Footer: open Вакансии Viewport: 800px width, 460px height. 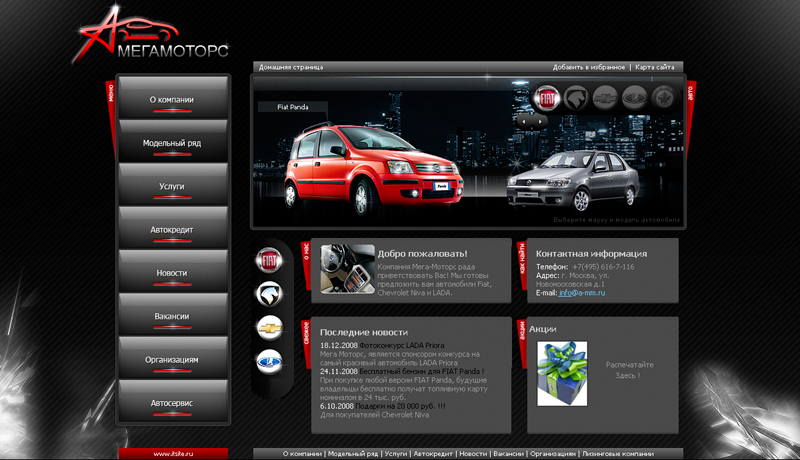click(509, 453)
